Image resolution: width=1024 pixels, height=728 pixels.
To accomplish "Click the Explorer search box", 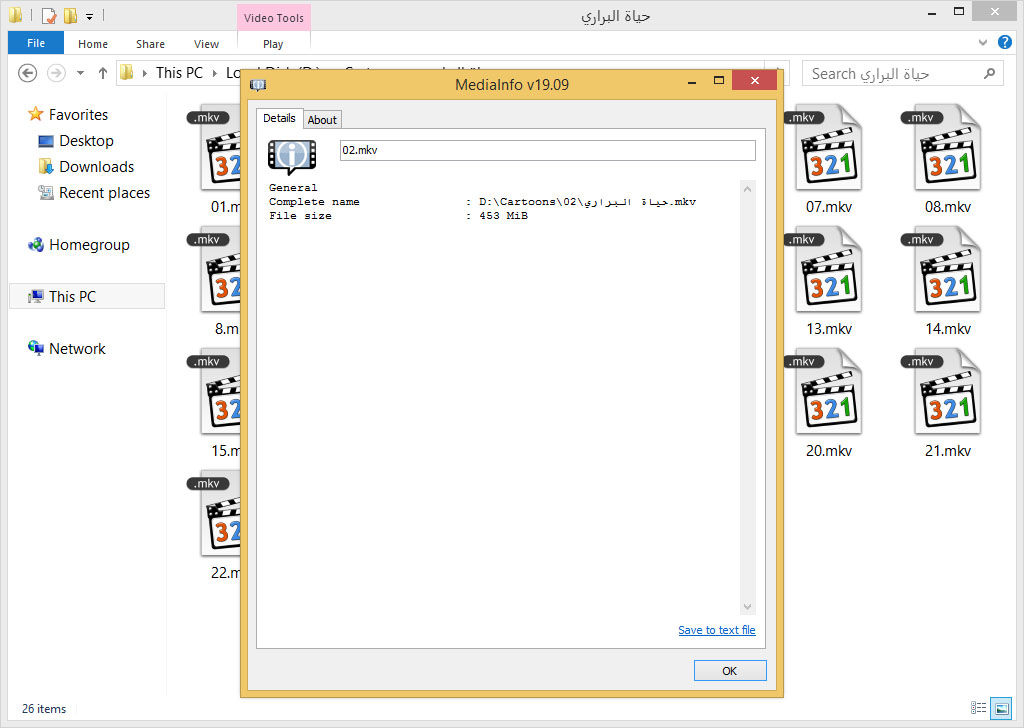I will point(902,74).
